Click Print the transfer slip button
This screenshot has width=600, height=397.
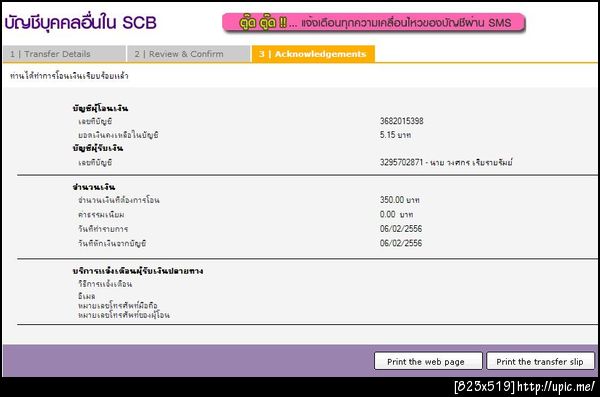(540, 361)
